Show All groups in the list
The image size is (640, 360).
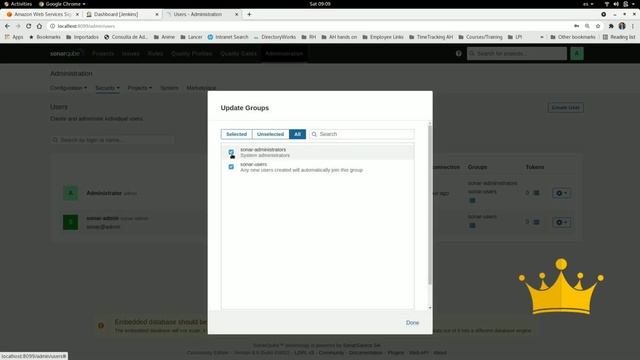point(298,134)
